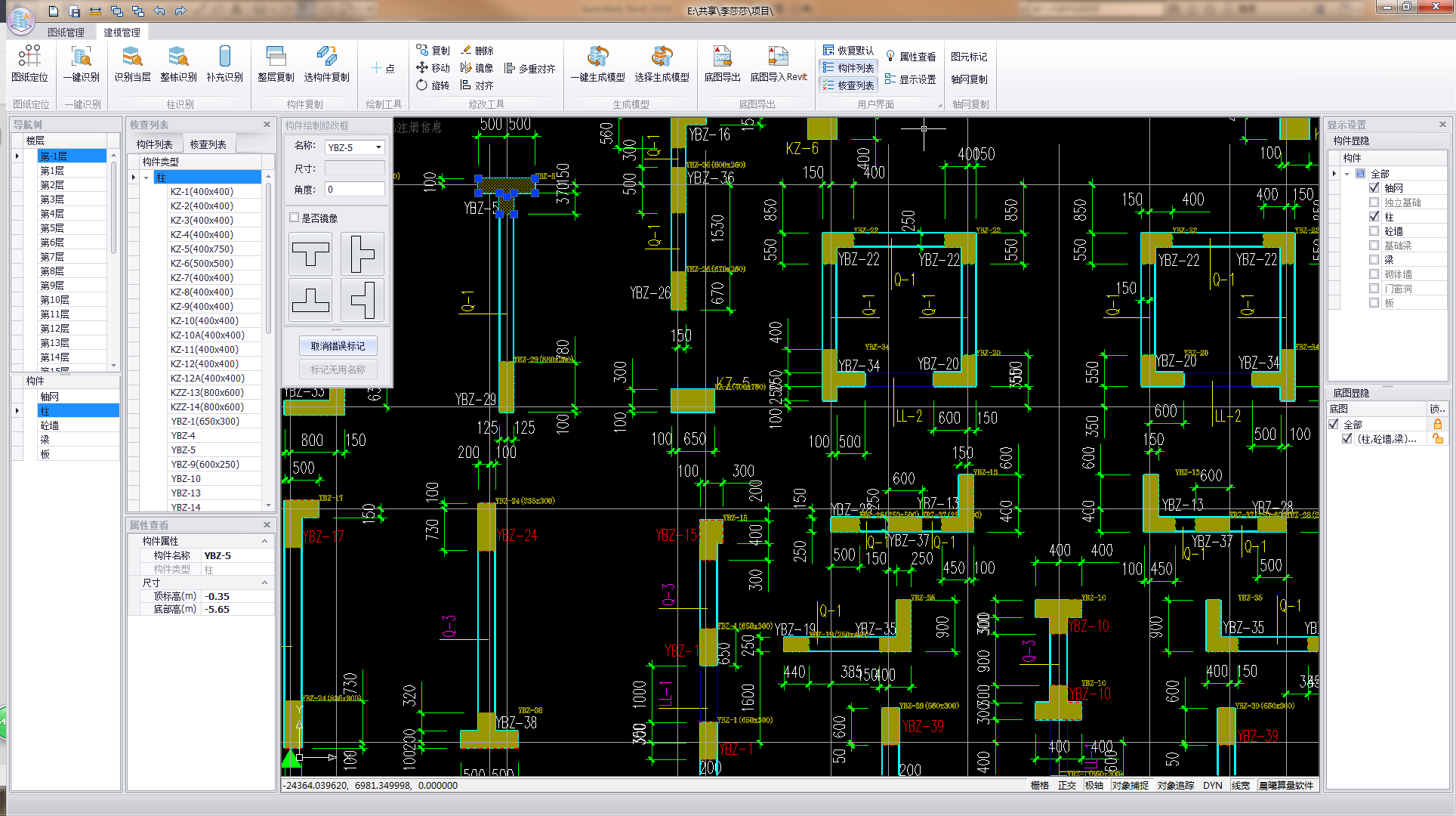The width and height of the screenshot is (1456, 816).
Task: Click the floor list scroll down arrow
Action: [x=114, y=366]
